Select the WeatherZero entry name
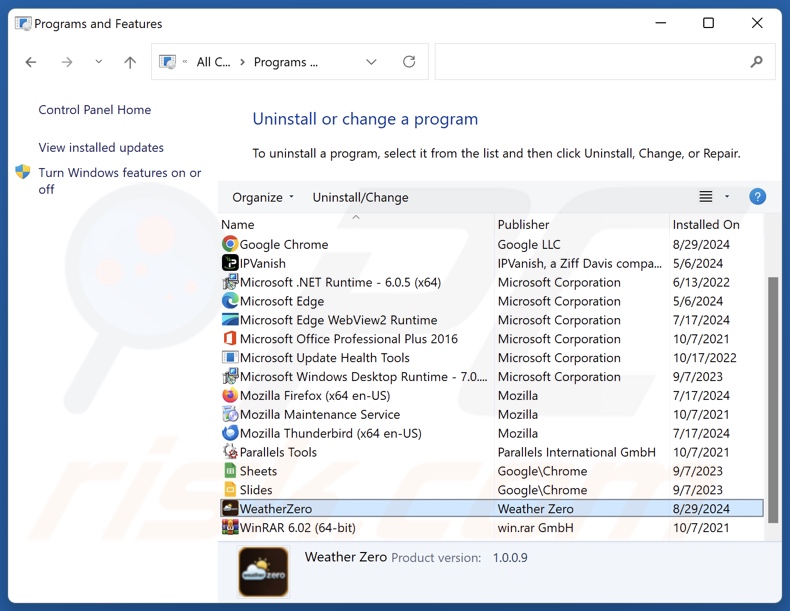 (x=276, y=509)
